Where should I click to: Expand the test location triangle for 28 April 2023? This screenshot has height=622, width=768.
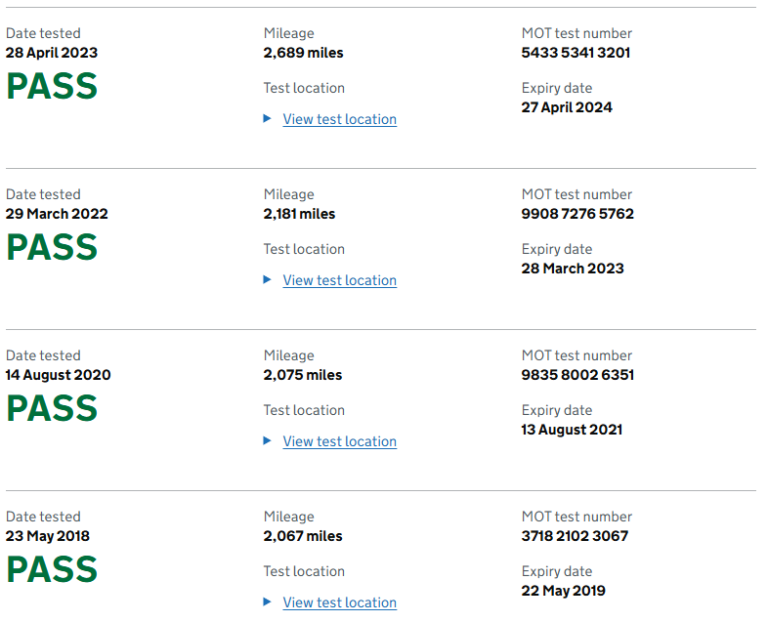[267, 119]
